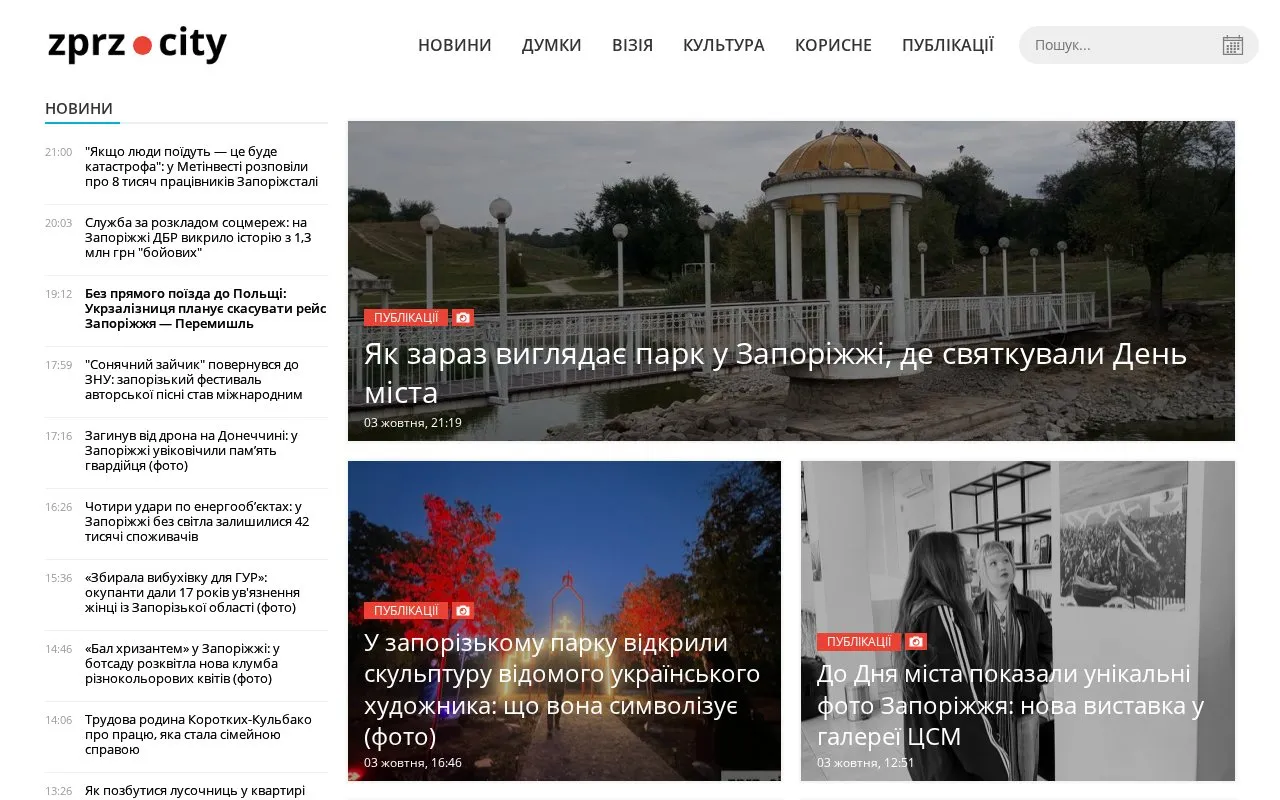Viewport: 1280px width, 800px height.
Task: Click camera icon on sculpture article card
Action: point(462,610)
